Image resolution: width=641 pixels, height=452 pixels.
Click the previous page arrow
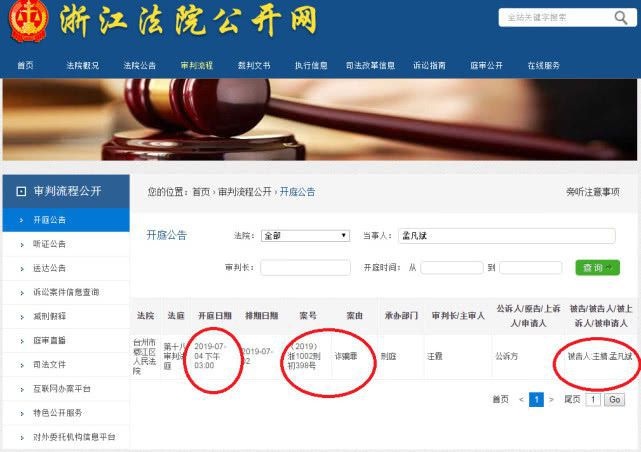520,399
